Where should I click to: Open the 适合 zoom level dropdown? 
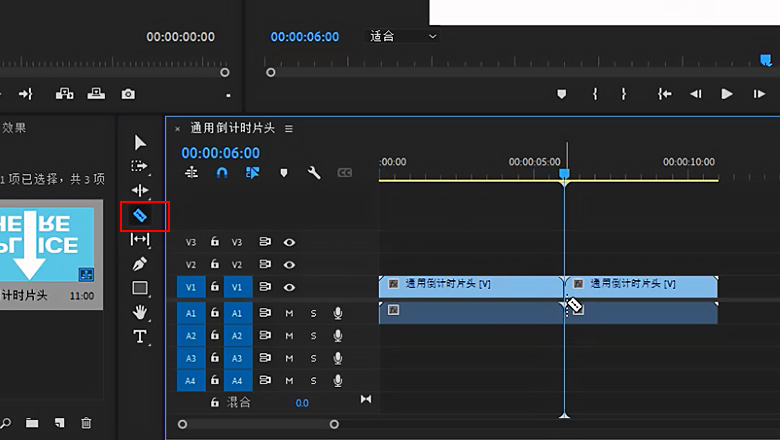click(x=402, y=36)
